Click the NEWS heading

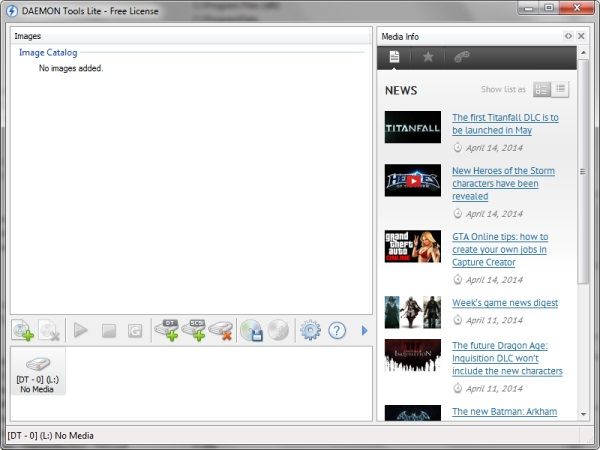(401, 90)
